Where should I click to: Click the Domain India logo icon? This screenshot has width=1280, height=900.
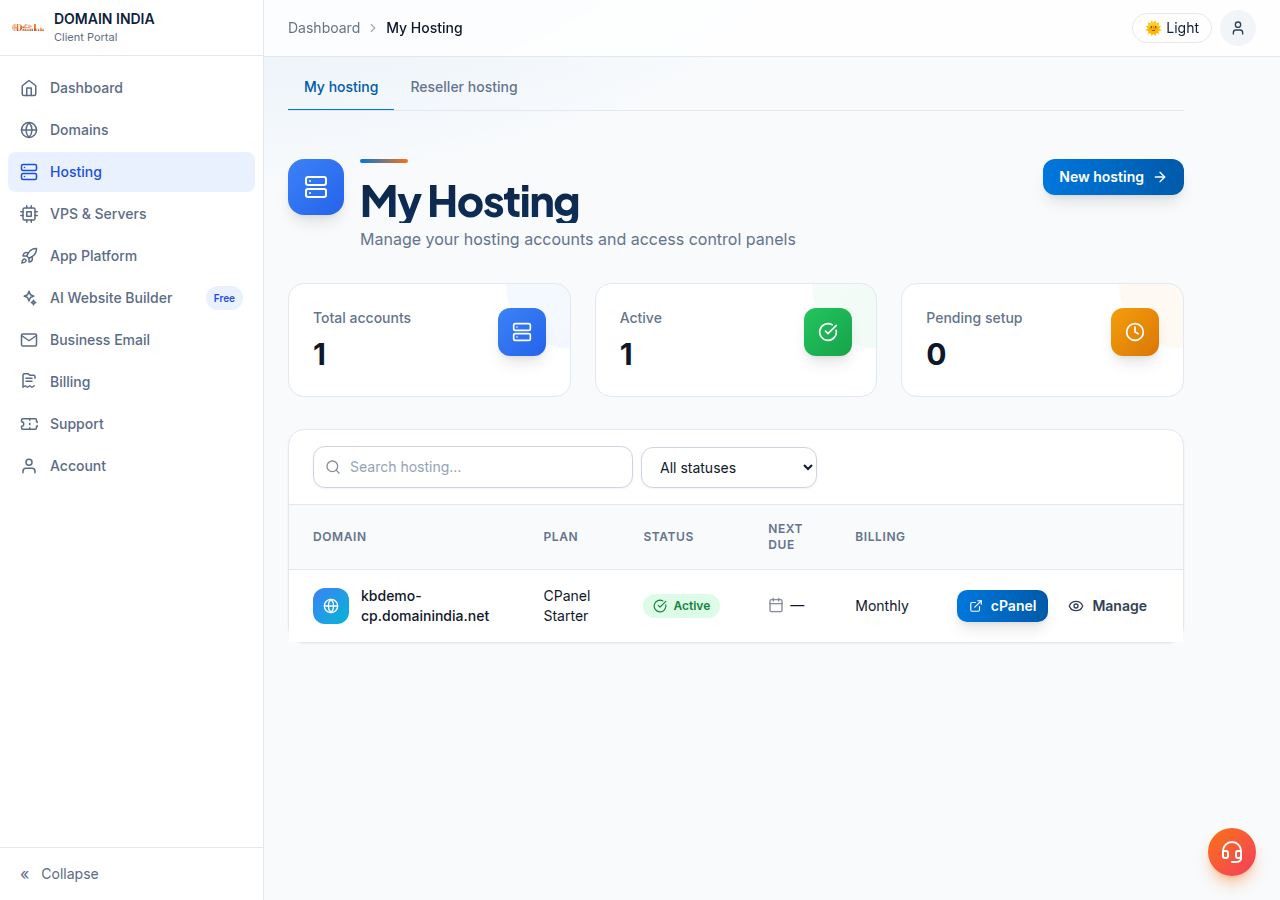[28, 27]
